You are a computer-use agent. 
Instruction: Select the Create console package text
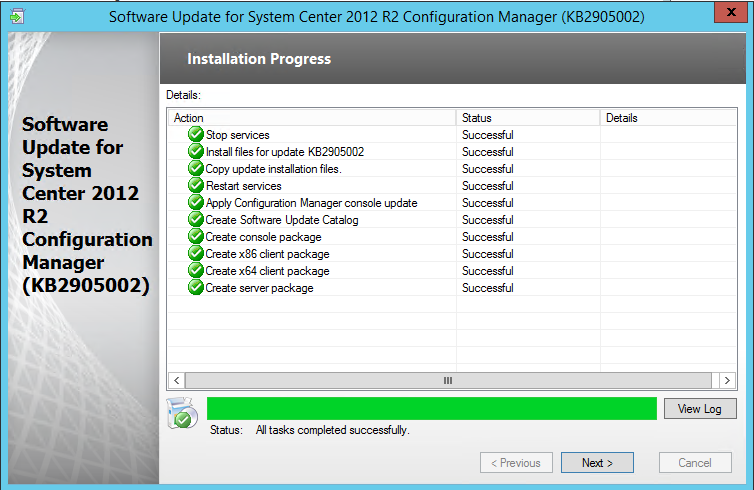click(263, 237)
